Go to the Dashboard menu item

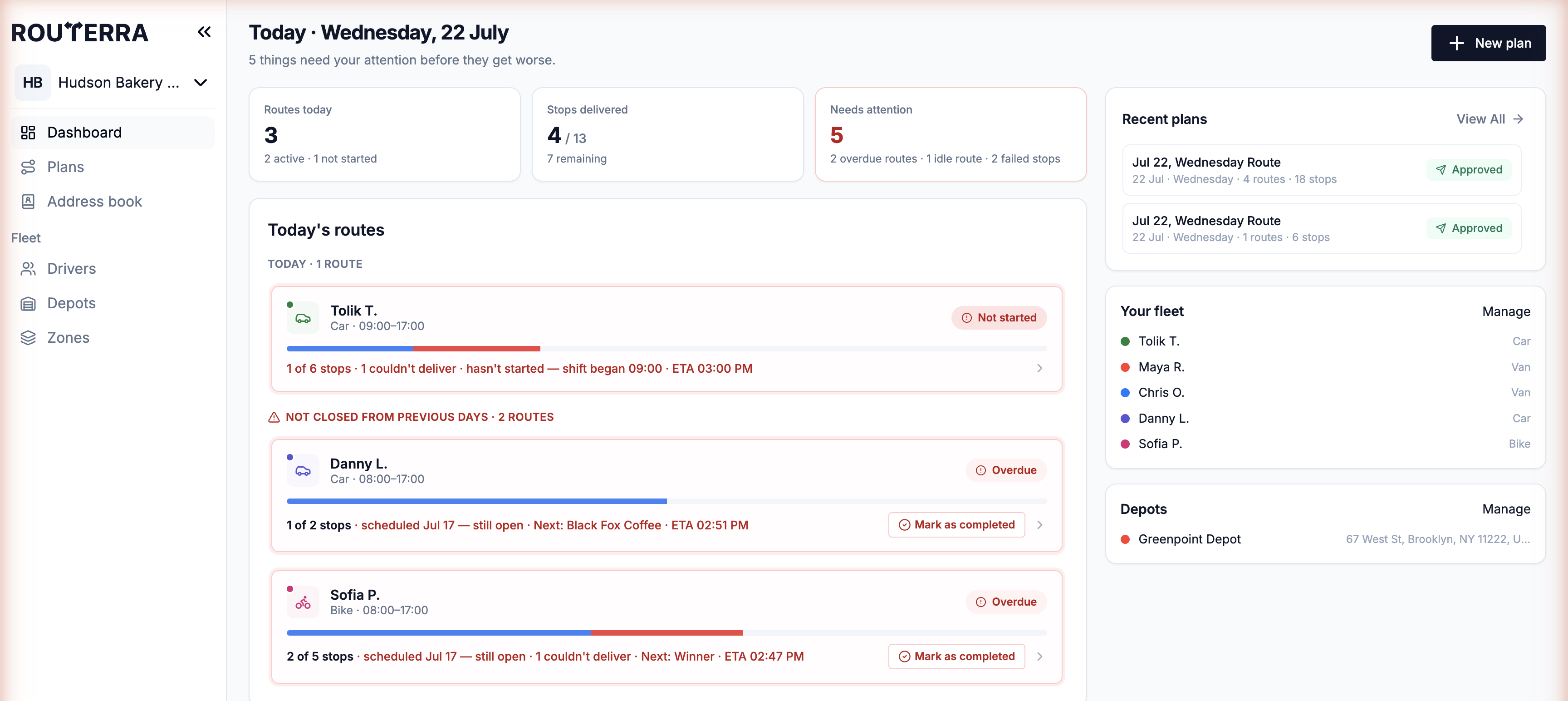[x=113, y=132]
